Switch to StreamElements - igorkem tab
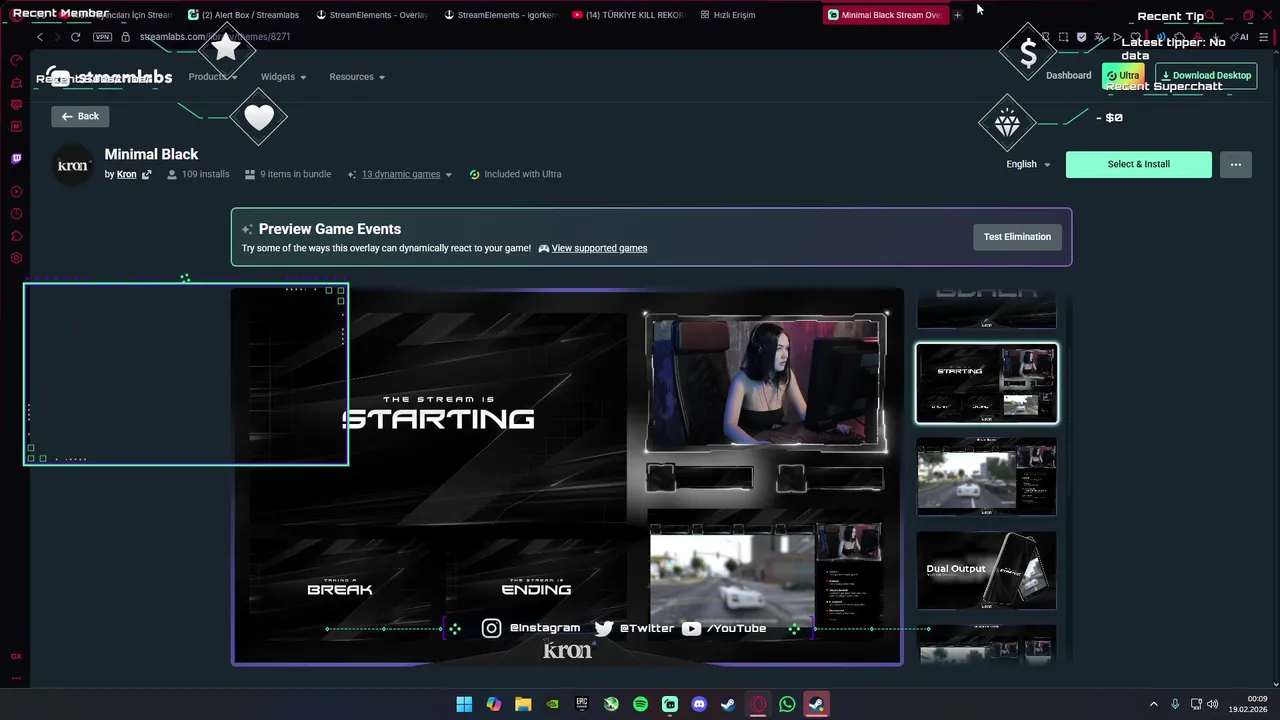 tap(500, 15)
